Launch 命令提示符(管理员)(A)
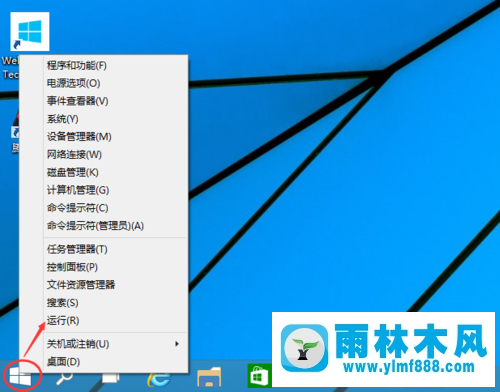 click(104, 226)
